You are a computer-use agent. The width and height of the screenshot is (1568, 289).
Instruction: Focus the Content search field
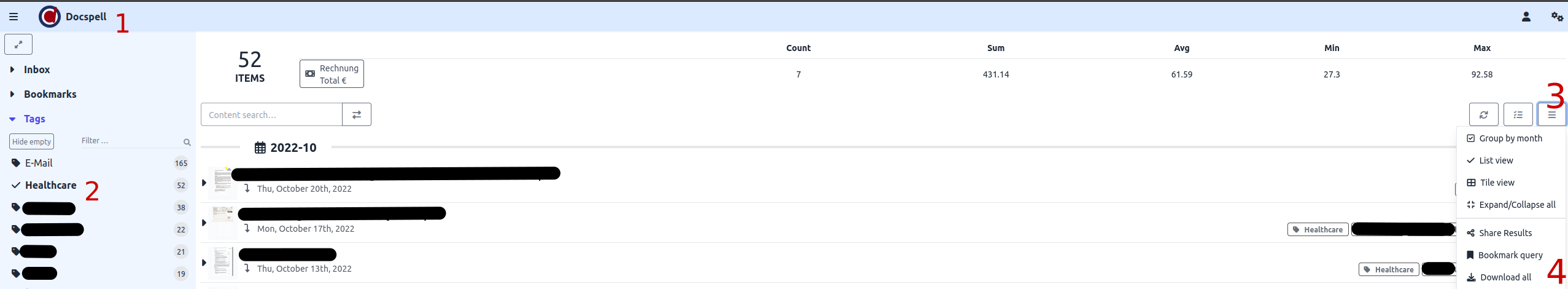pyautogui.click(x=271, y=114)
